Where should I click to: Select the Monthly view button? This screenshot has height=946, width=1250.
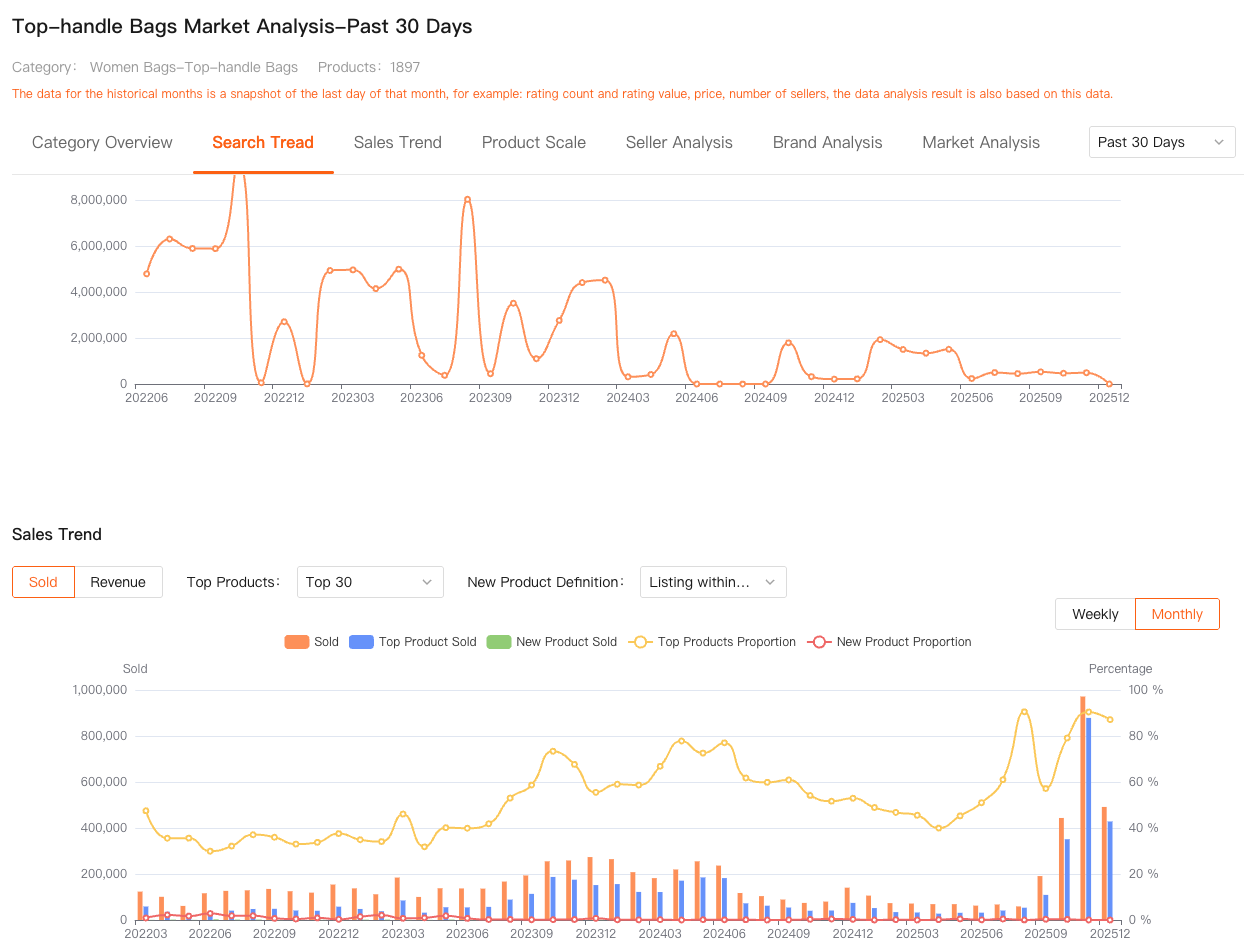coord(1177,614)
